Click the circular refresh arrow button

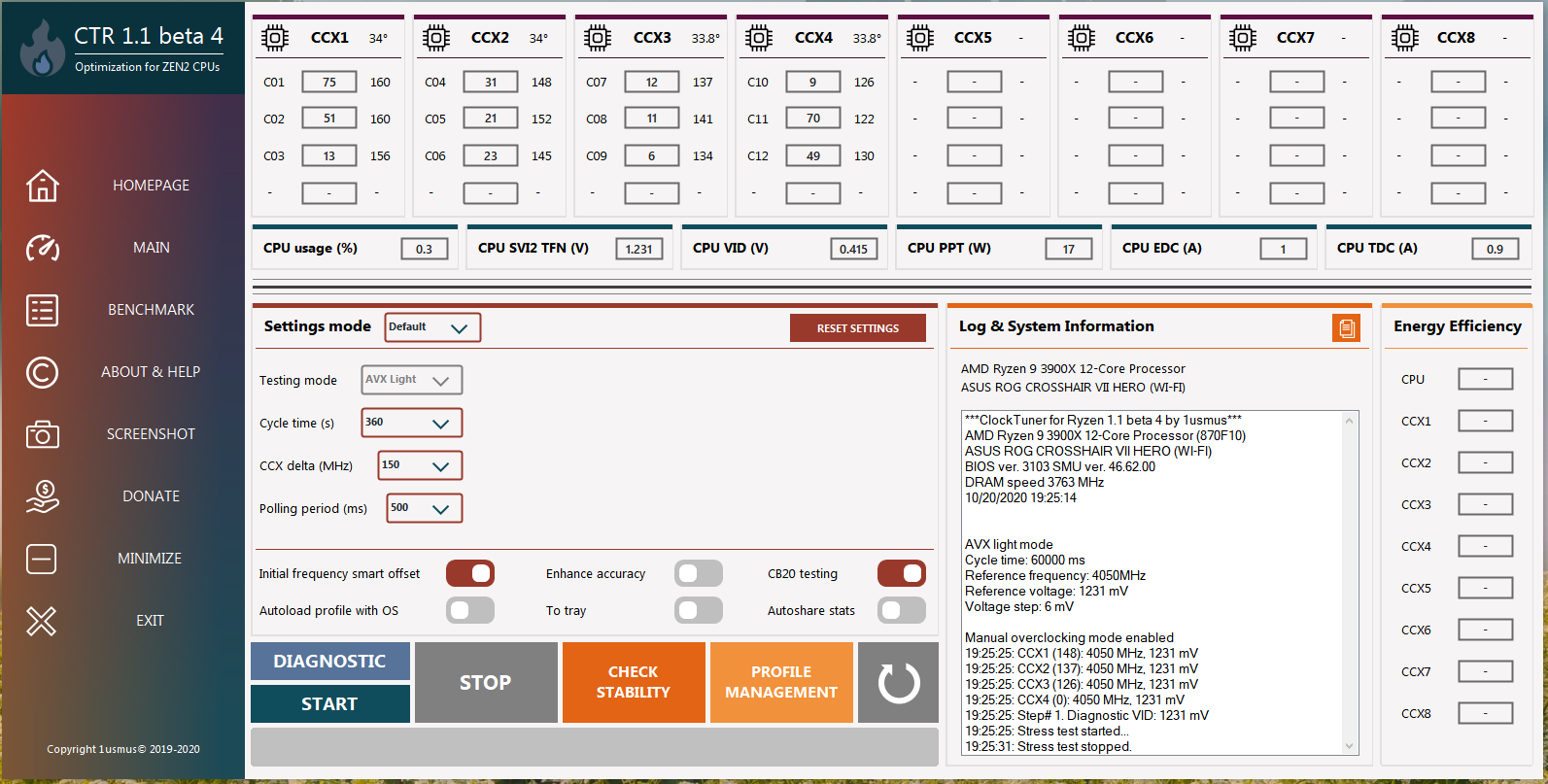coord(898,683)
